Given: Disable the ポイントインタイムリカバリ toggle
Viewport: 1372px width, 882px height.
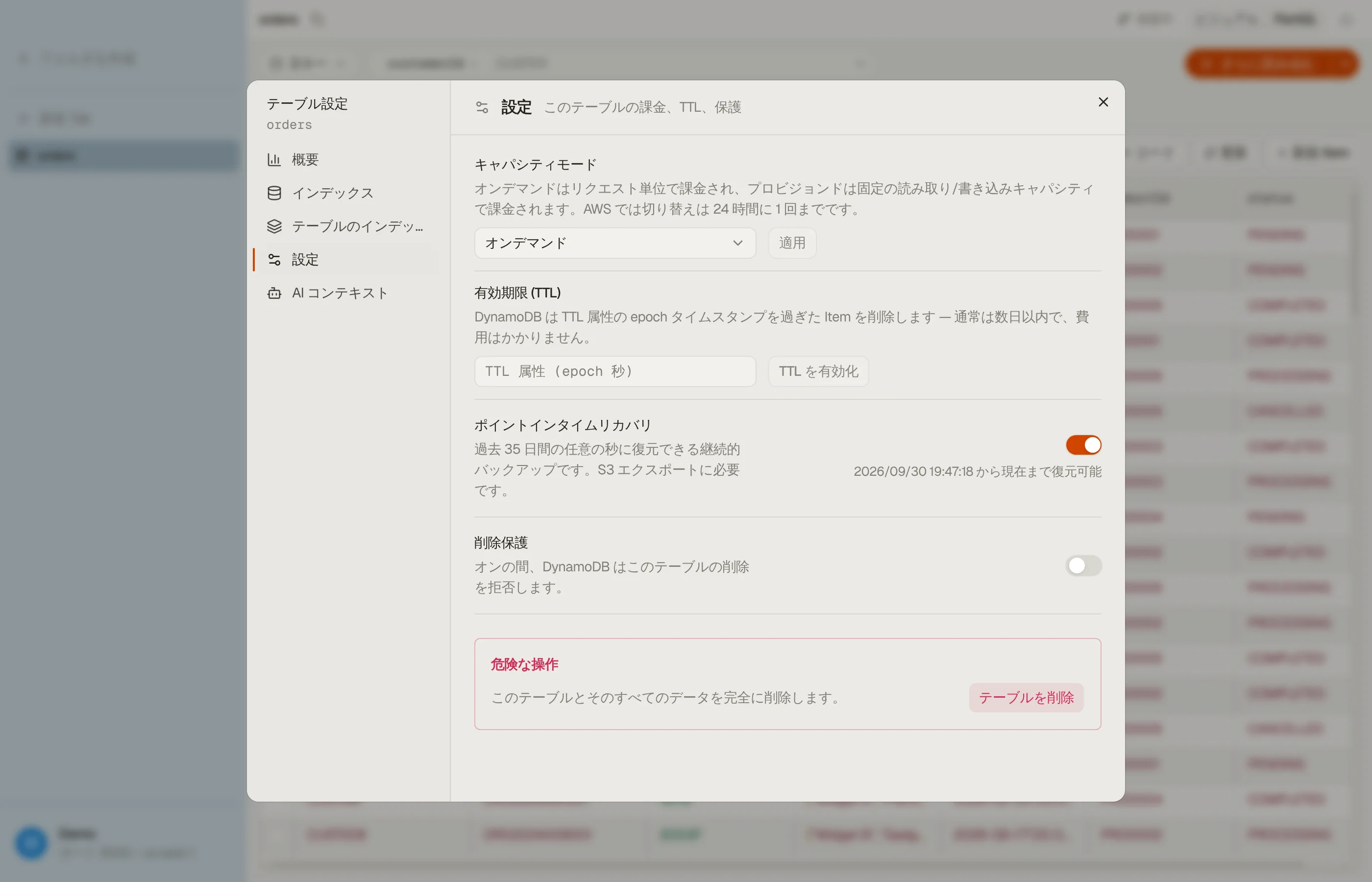Looking at the screenshot, I should [x=1083, y=445].
